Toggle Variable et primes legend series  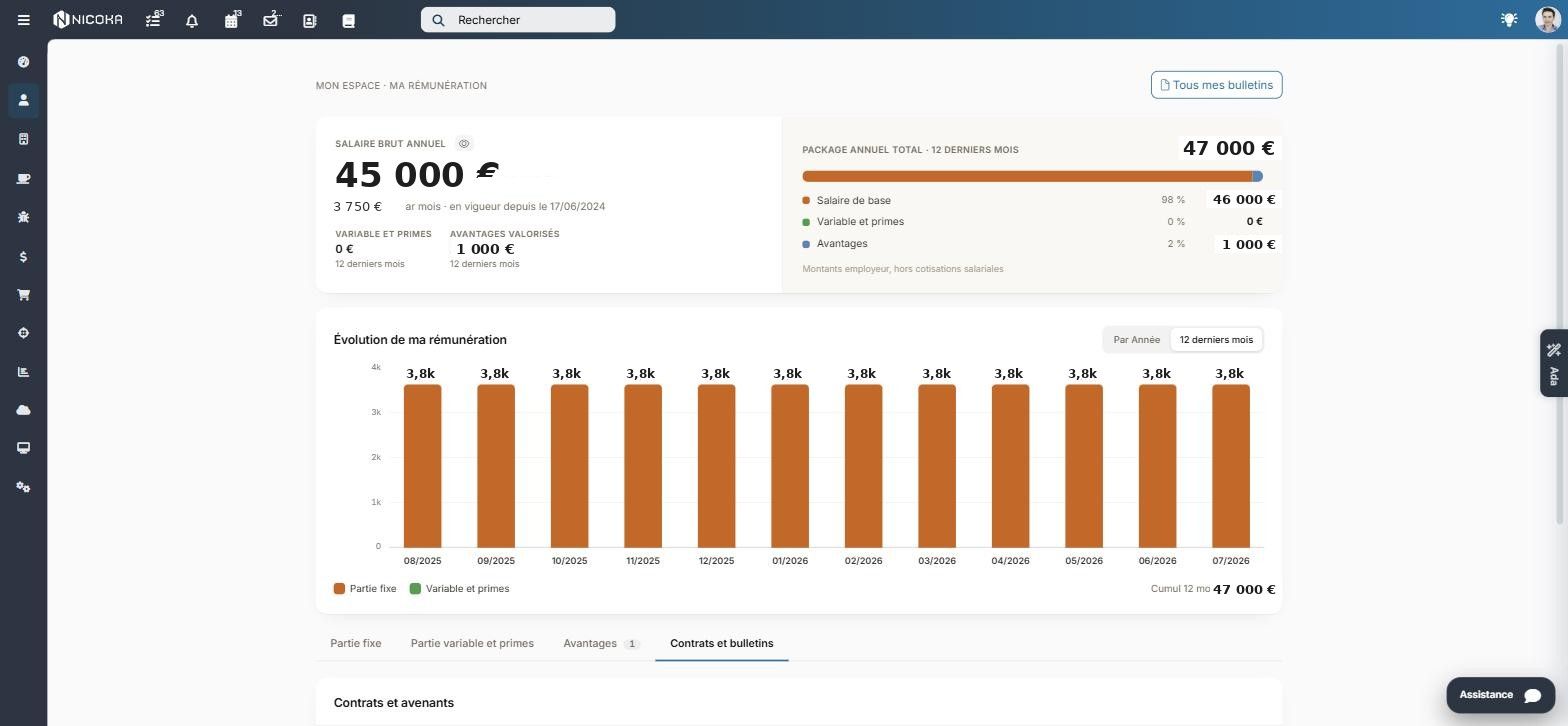(460, 589)
